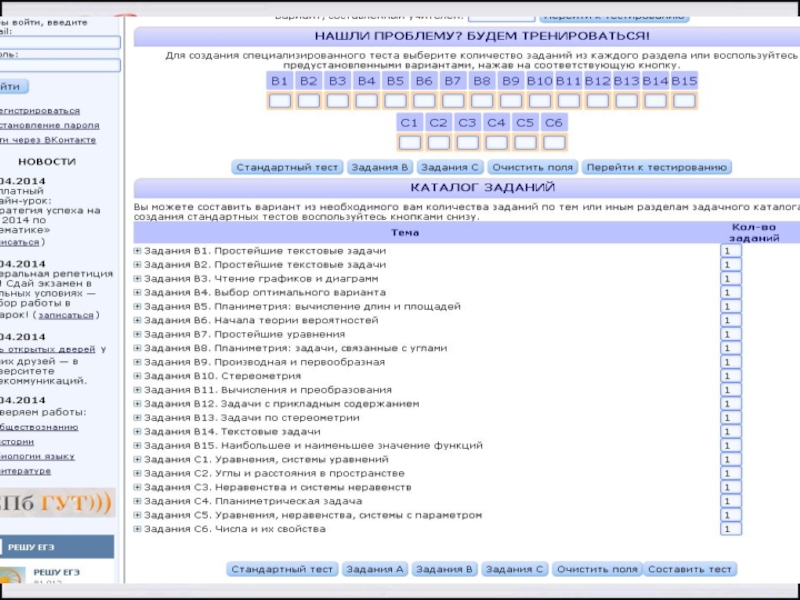Click quantity field for Задания B15 row
Image resolution: width=800 pixels, height=600 pixels.
pyautogui.click(x=731, y=445)
